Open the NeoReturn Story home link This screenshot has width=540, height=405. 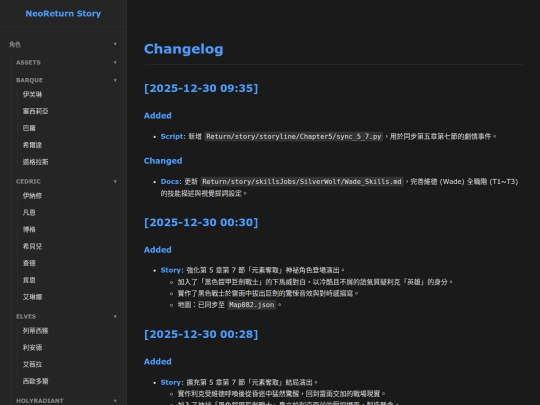tap(63, 13)
